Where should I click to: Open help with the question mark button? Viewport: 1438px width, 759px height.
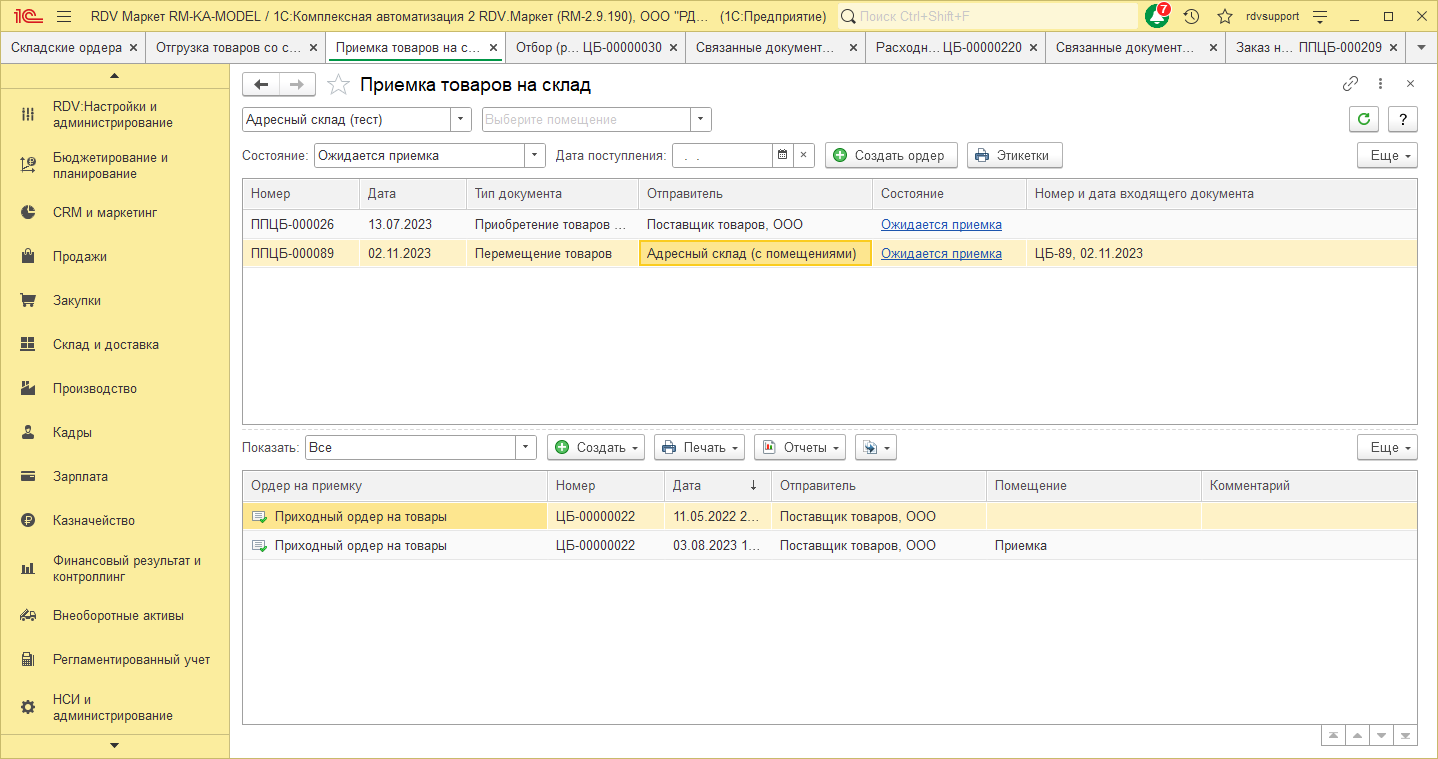(1403, 120)
